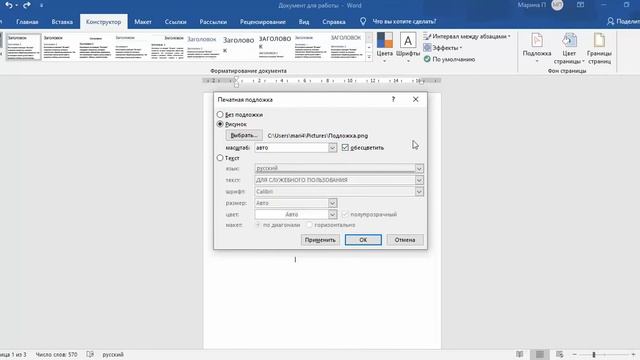Switch to web layout view icon

pyautogui.click(x=560, y=354)
